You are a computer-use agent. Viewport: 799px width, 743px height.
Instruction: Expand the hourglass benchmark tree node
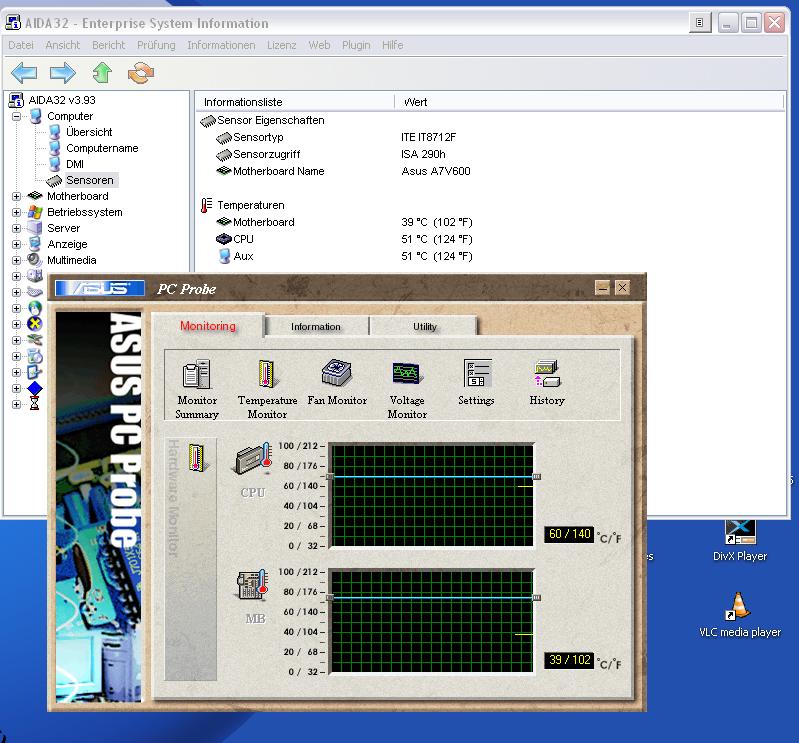point(16,404)
